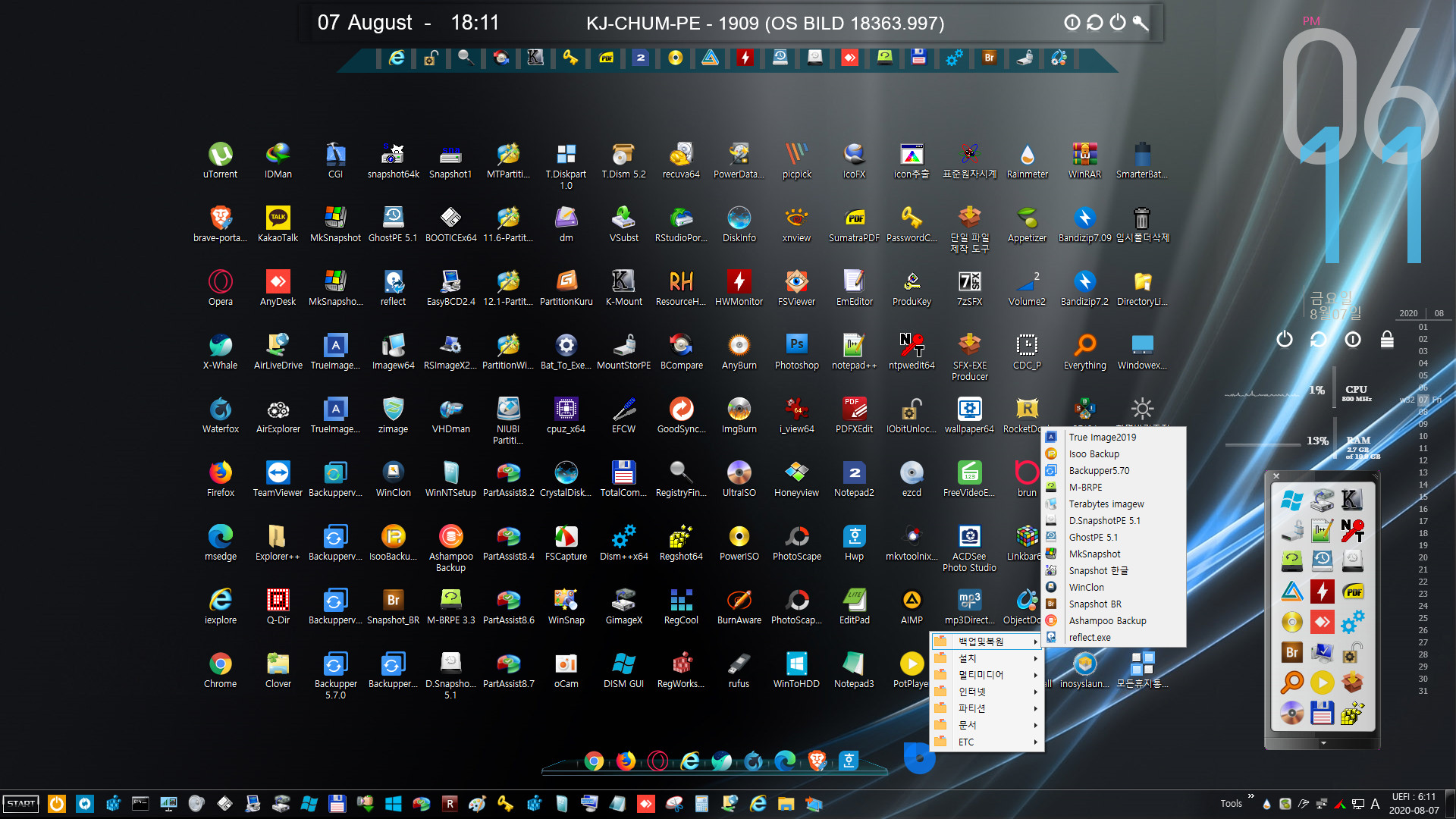Open the orange power taskbar icon
Viewport: 1456px width, 819px height.
pos(56,804)
